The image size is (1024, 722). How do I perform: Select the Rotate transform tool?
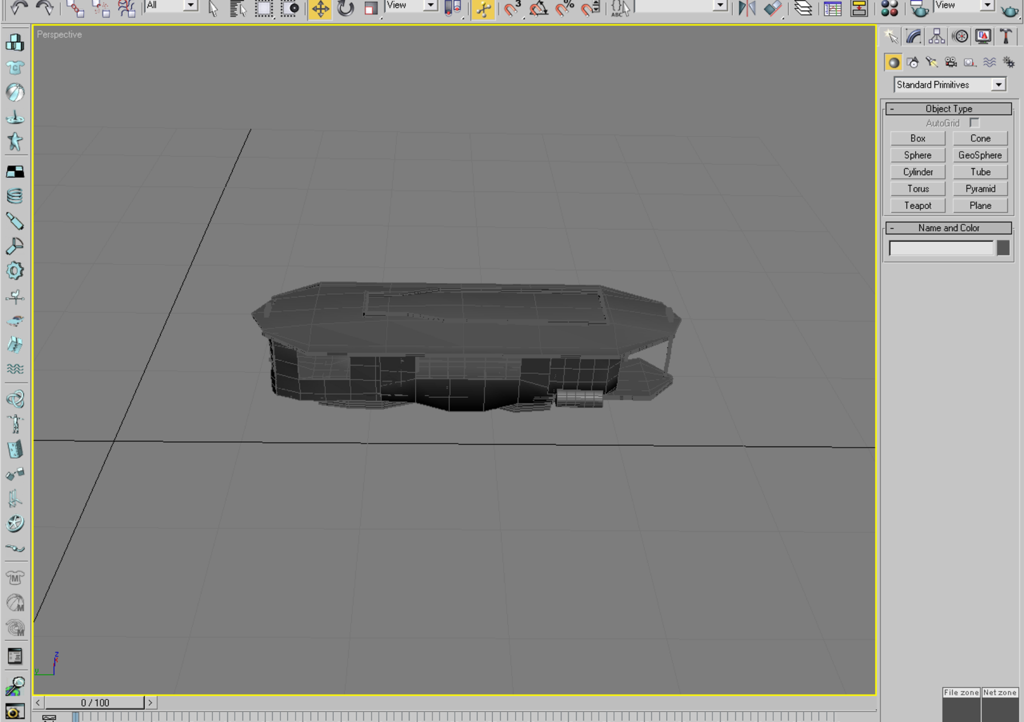346,9
